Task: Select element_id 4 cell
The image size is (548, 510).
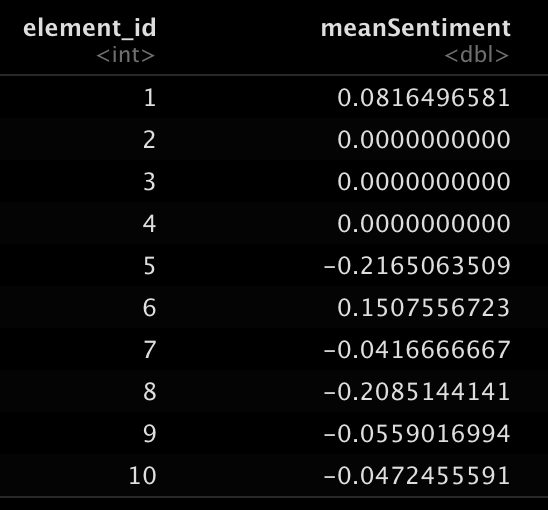Action: (x=149, y=224)
